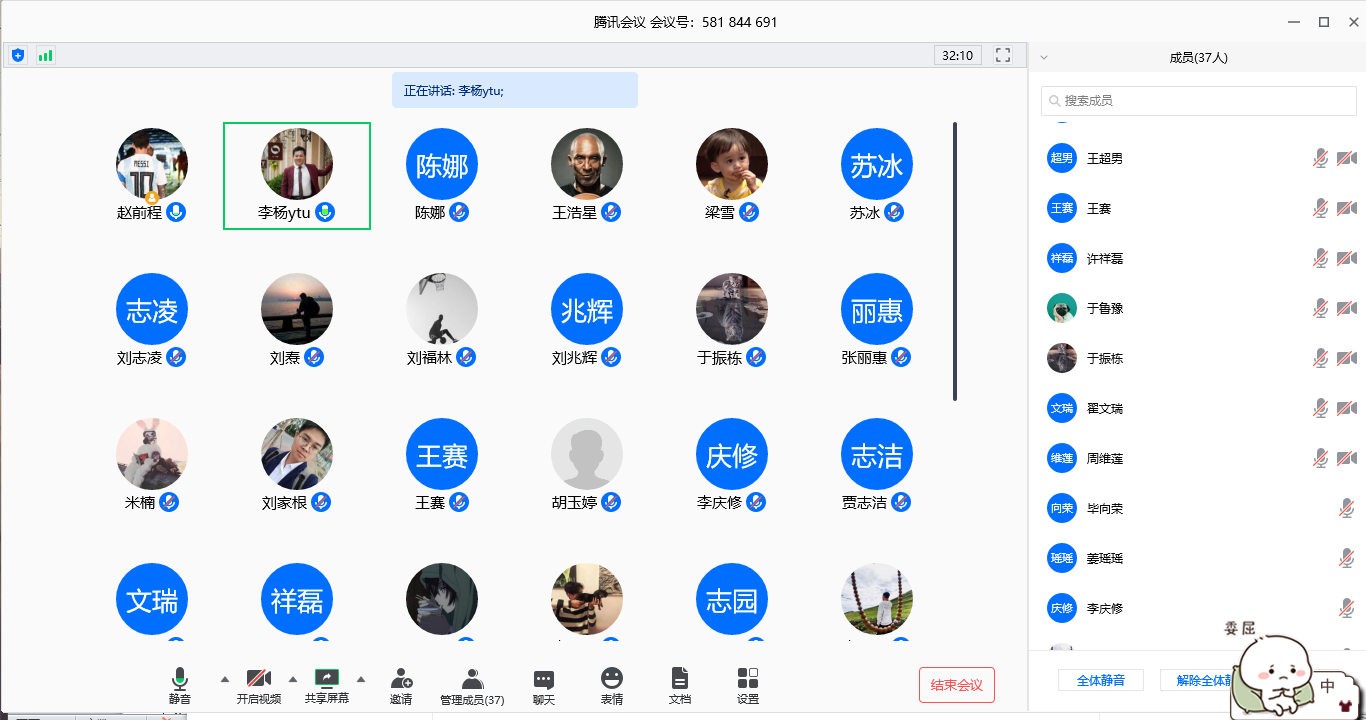Click the mute all (全体静音) button
The height and width of the screenshot is (720, 1366).
click(x=1100, y=680)
